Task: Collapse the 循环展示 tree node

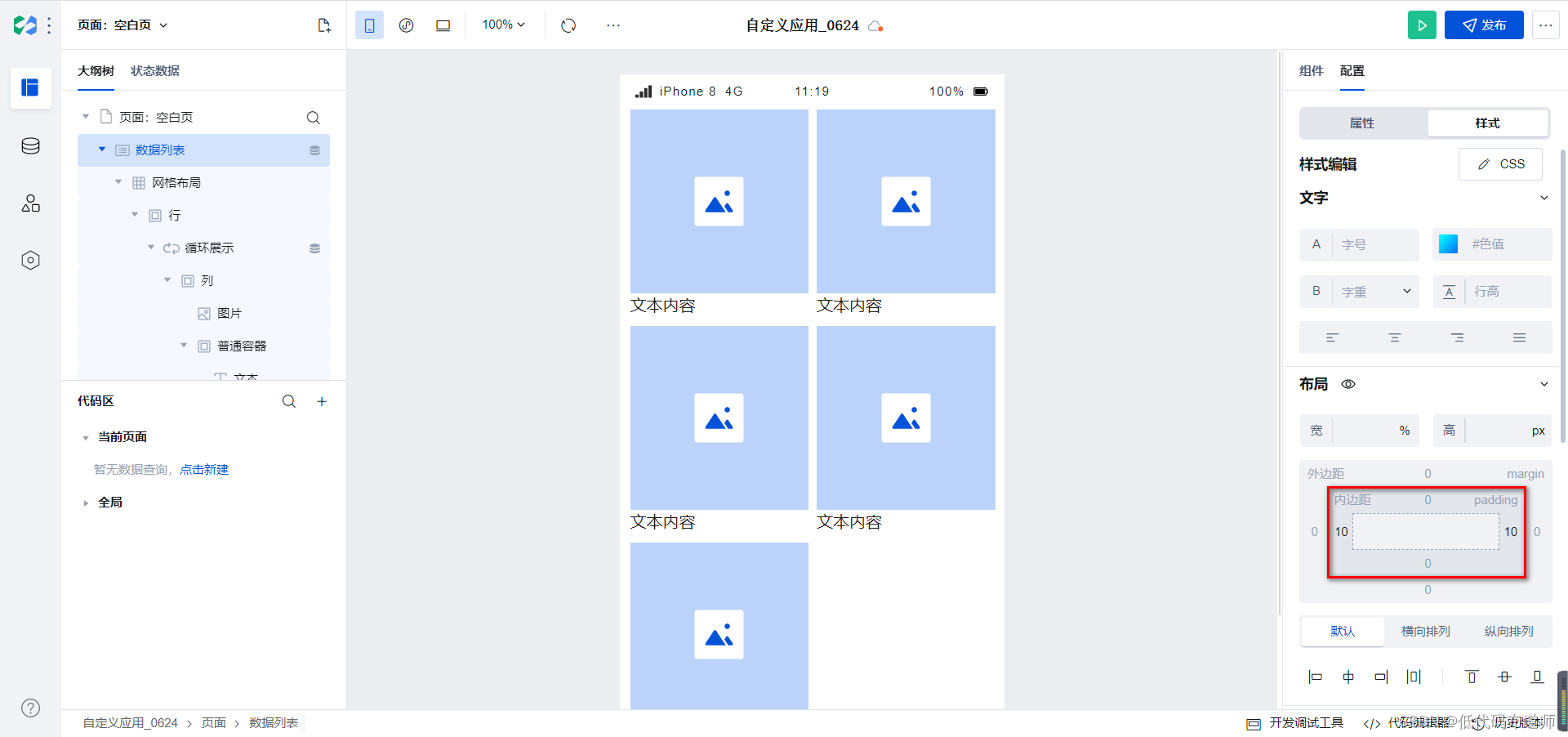Action: pyautogui.click(x=151, y=248)
